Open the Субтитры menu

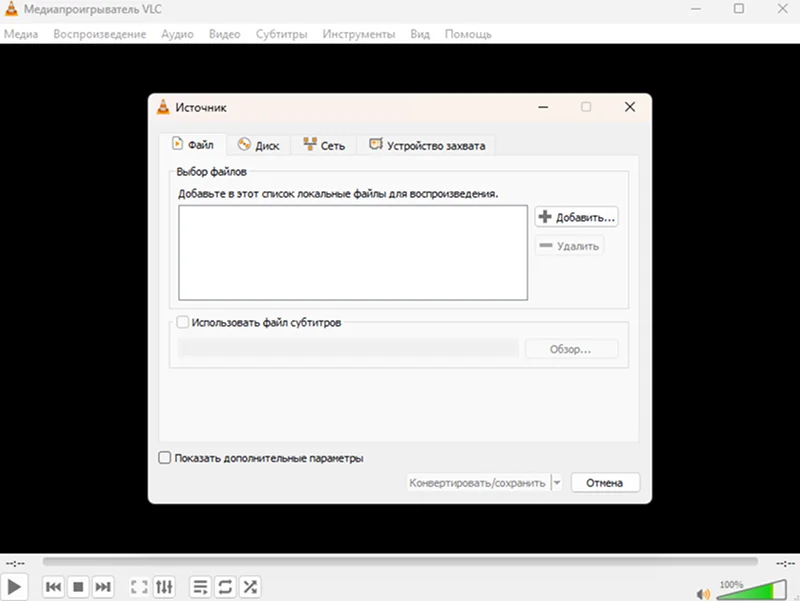coord(282,34)
